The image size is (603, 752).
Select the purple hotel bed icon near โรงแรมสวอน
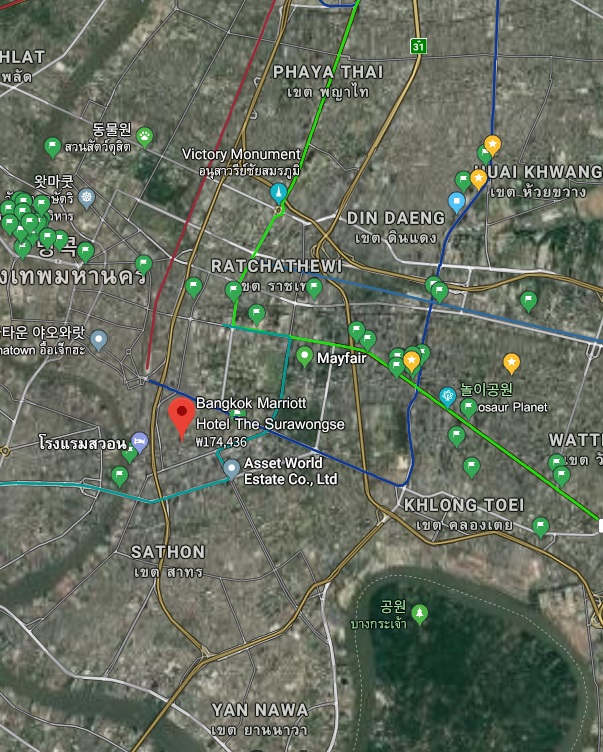[x=140, y=442]
